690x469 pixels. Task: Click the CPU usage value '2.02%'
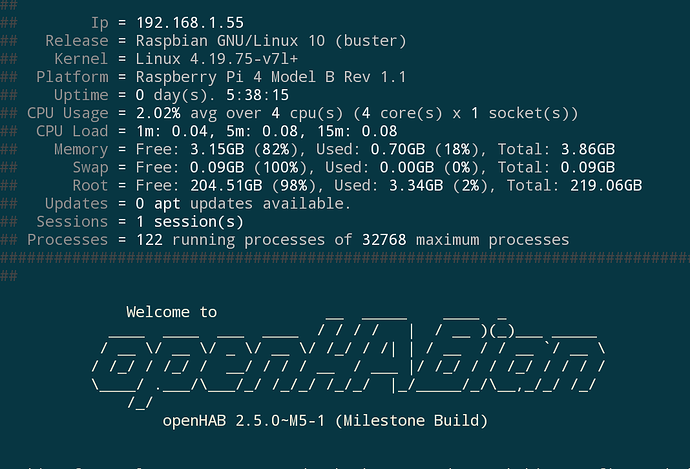click(158, 113)
